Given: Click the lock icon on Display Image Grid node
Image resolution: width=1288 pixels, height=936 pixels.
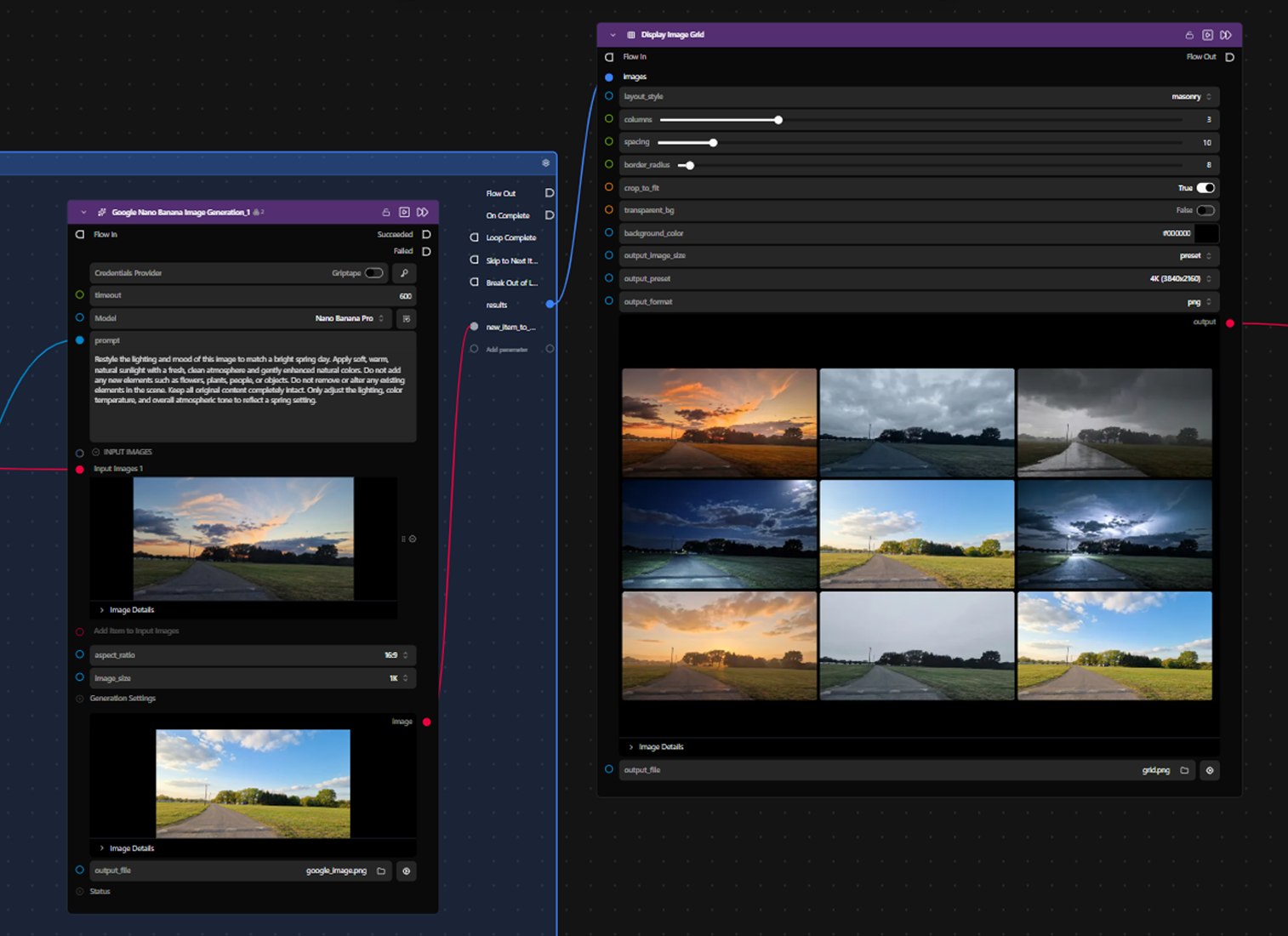Looking at the screenshot, I should (1188, 35).
